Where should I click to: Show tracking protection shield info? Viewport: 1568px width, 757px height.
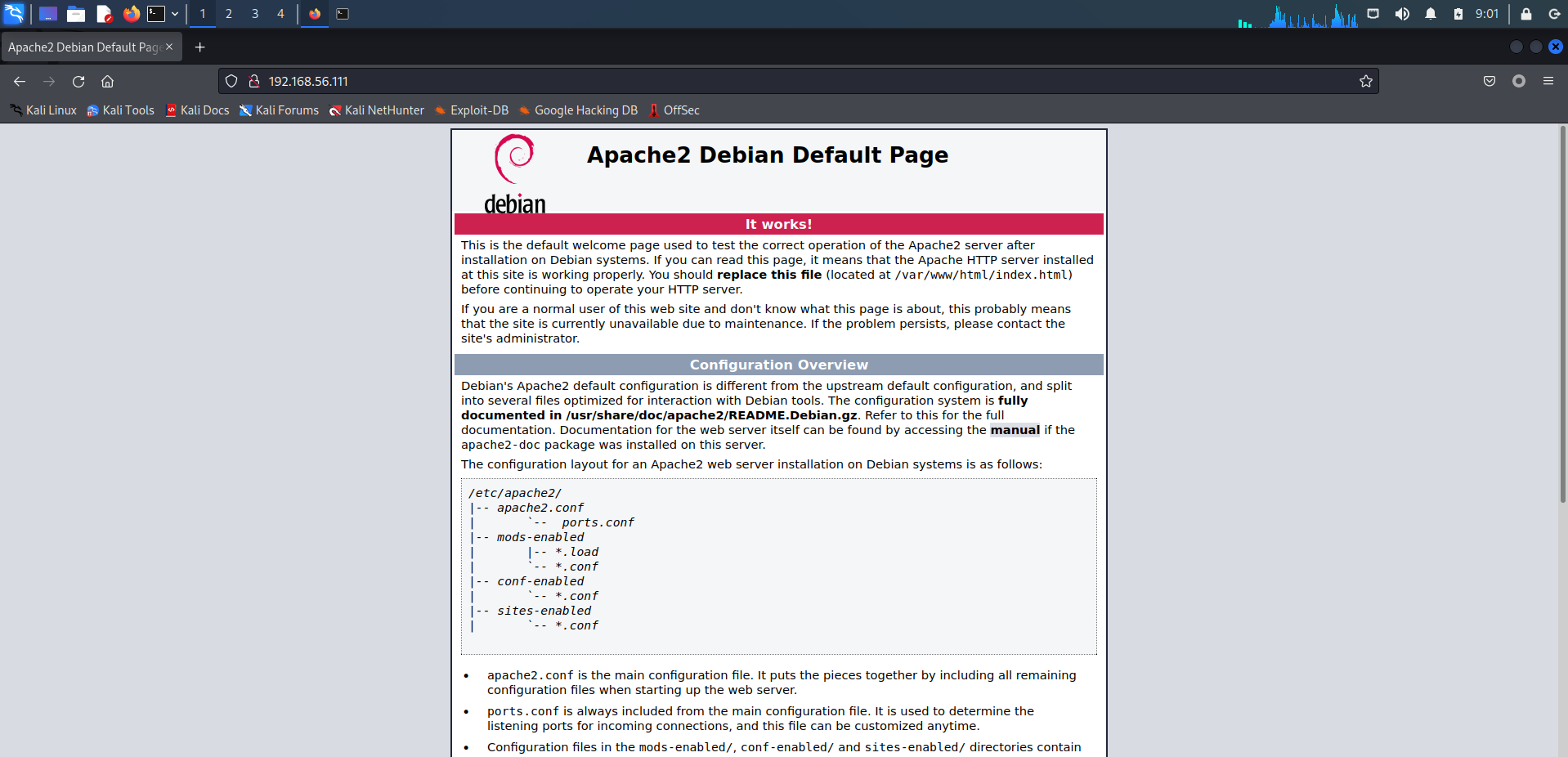click(231, 81)
